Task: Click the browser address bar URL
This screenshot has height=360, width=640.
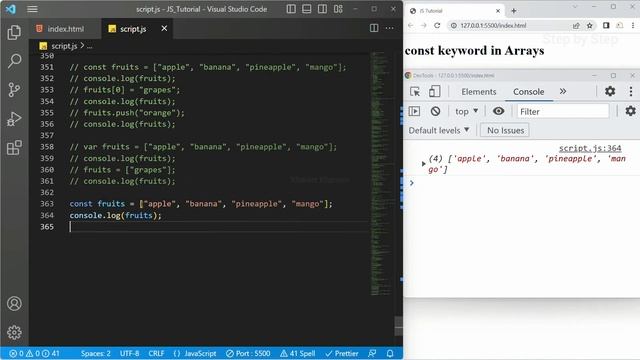Action: 493,25
